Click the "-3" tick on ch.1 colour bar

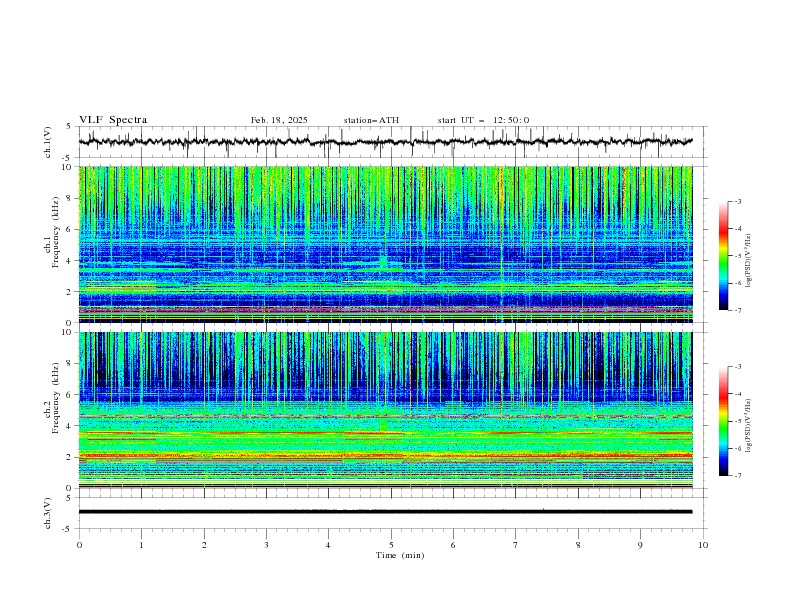[x=738, y=201]
